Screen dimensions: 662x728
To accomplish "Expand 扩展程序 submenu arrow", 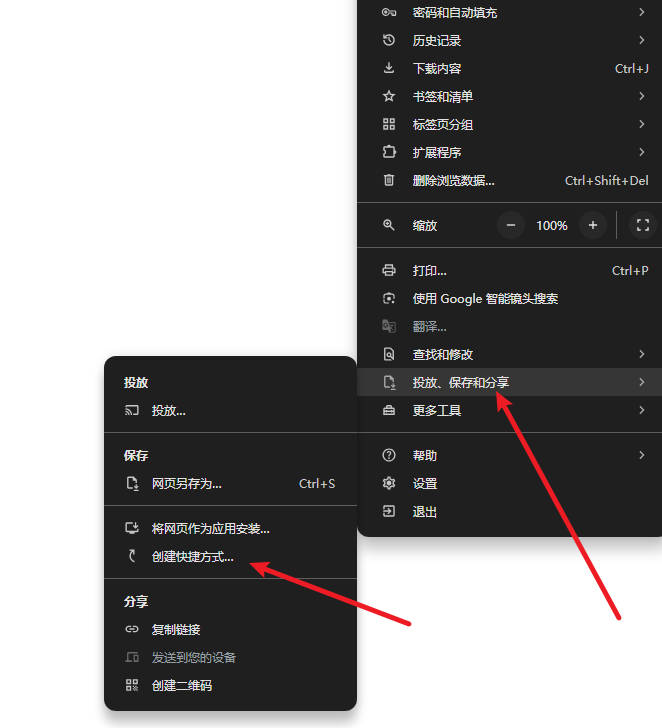I will (642, 152).
